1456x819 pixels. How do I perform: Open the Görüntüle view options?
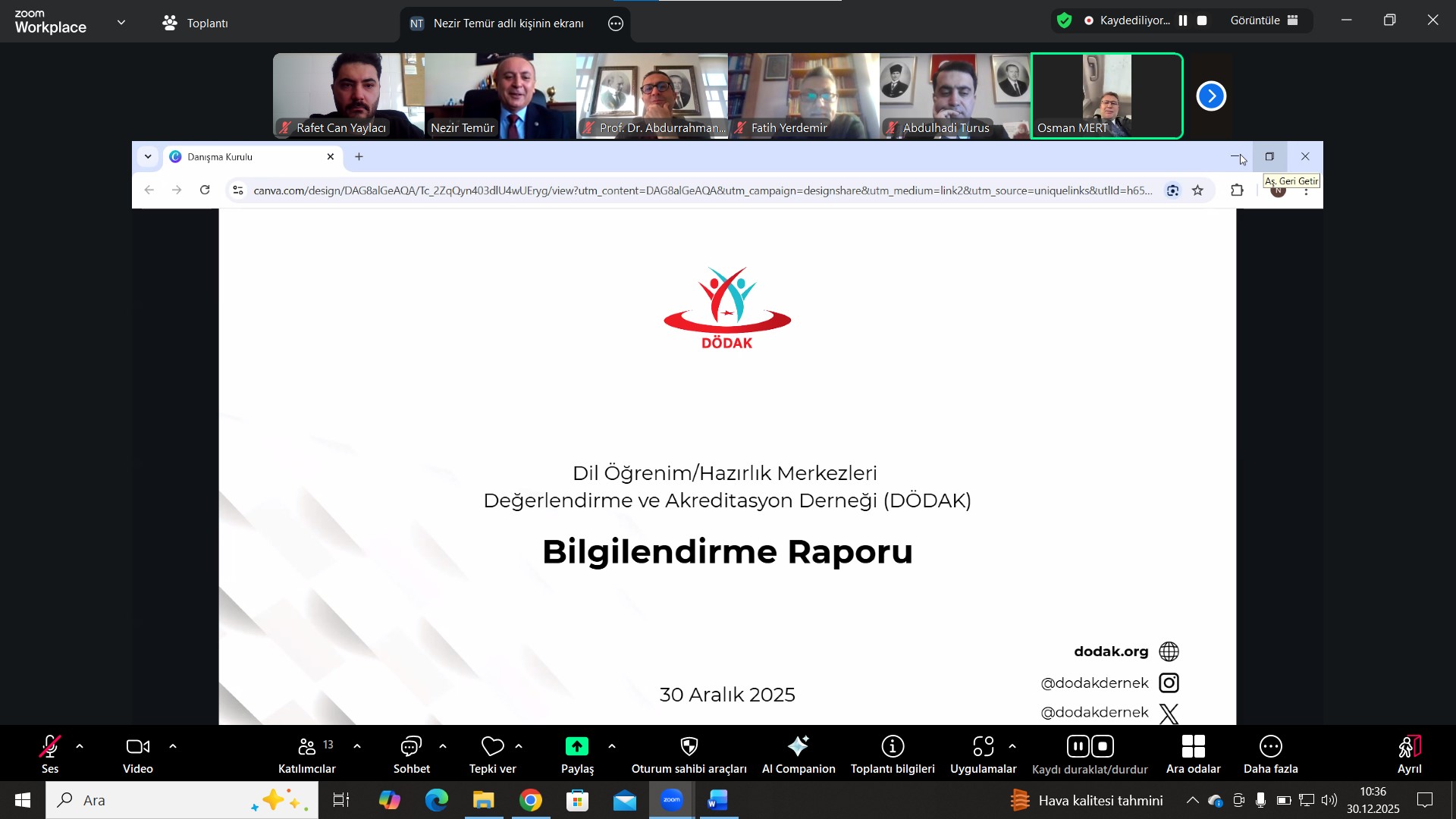1264,21
